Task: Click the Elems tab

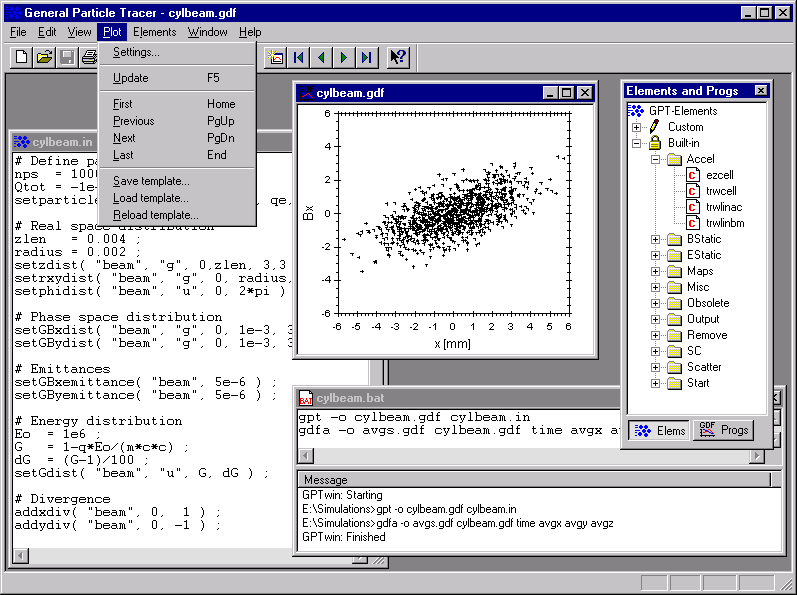Action: pyautogui.click(x=659, y=430)
